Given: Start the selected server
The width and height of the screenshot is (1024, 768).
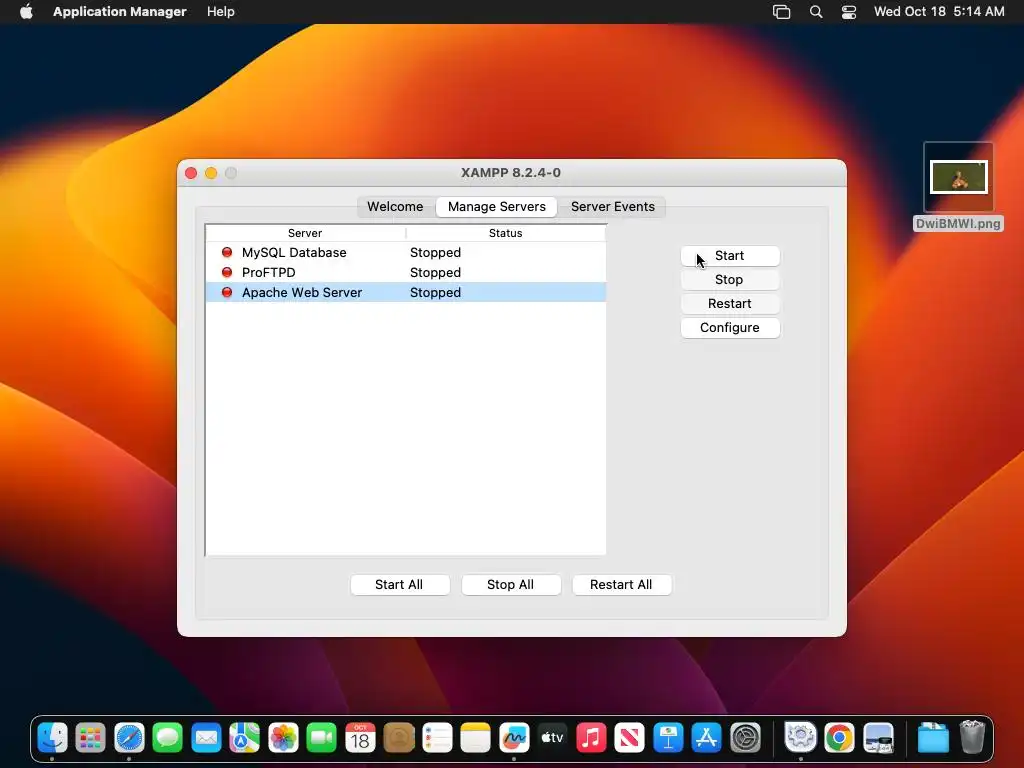Looking at the screenshot, I should click(x=730, y=255).
